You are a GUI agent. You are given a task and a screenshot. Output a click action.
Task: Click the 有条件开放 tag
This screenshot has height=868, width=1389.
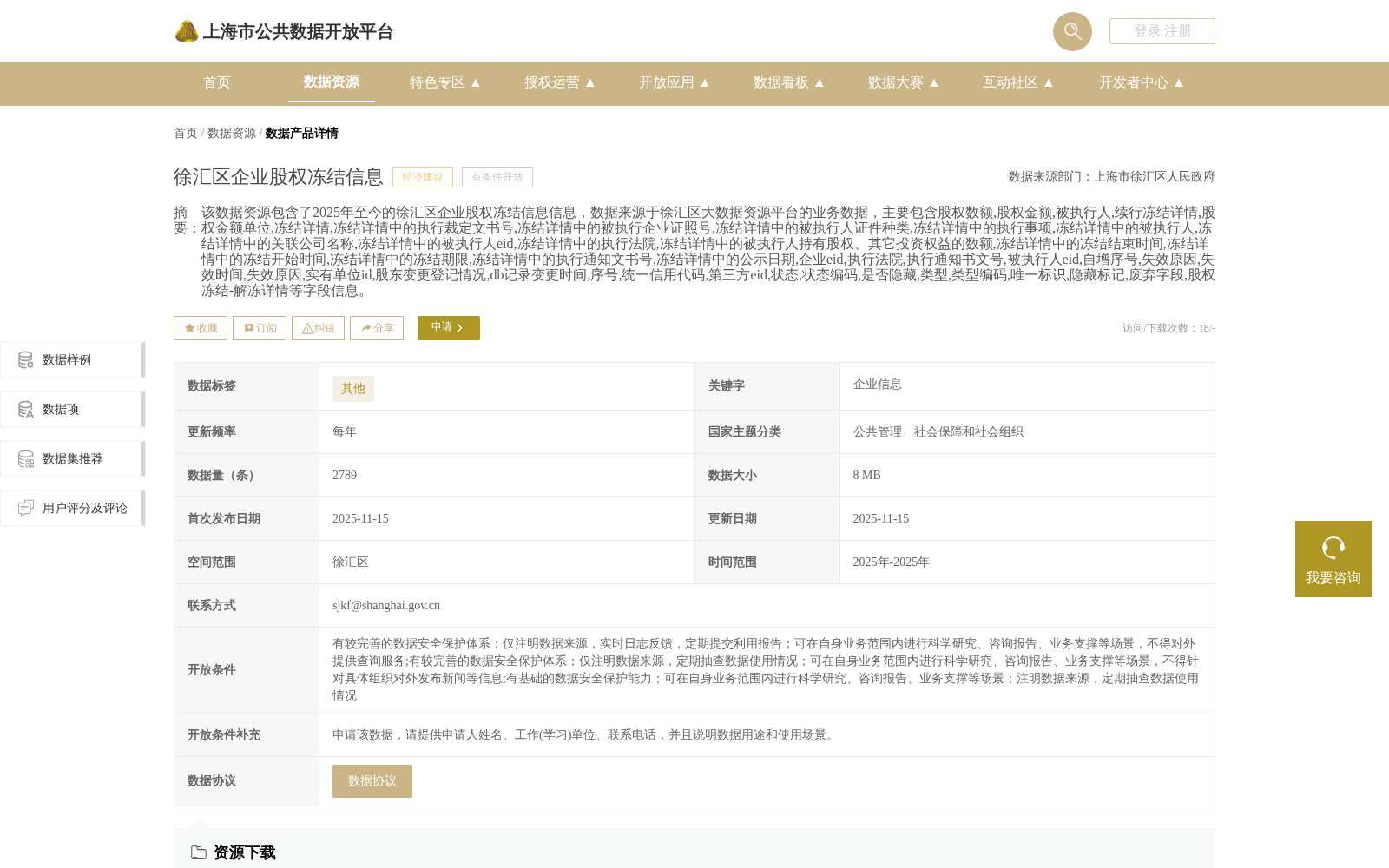(x=497, y=177)
